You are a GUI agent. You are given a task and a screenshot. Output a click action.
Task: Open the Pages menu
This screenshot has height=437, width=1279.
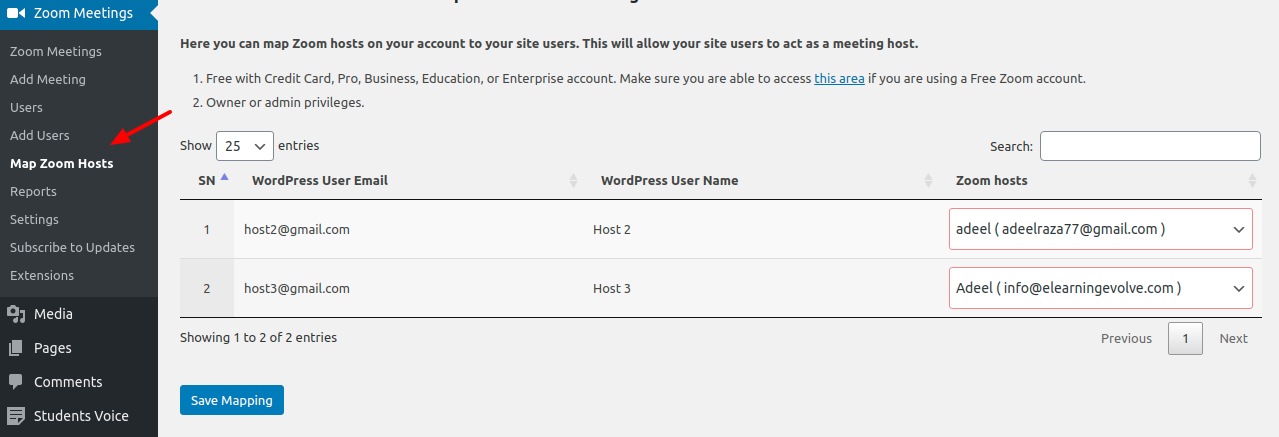(79, 348)
